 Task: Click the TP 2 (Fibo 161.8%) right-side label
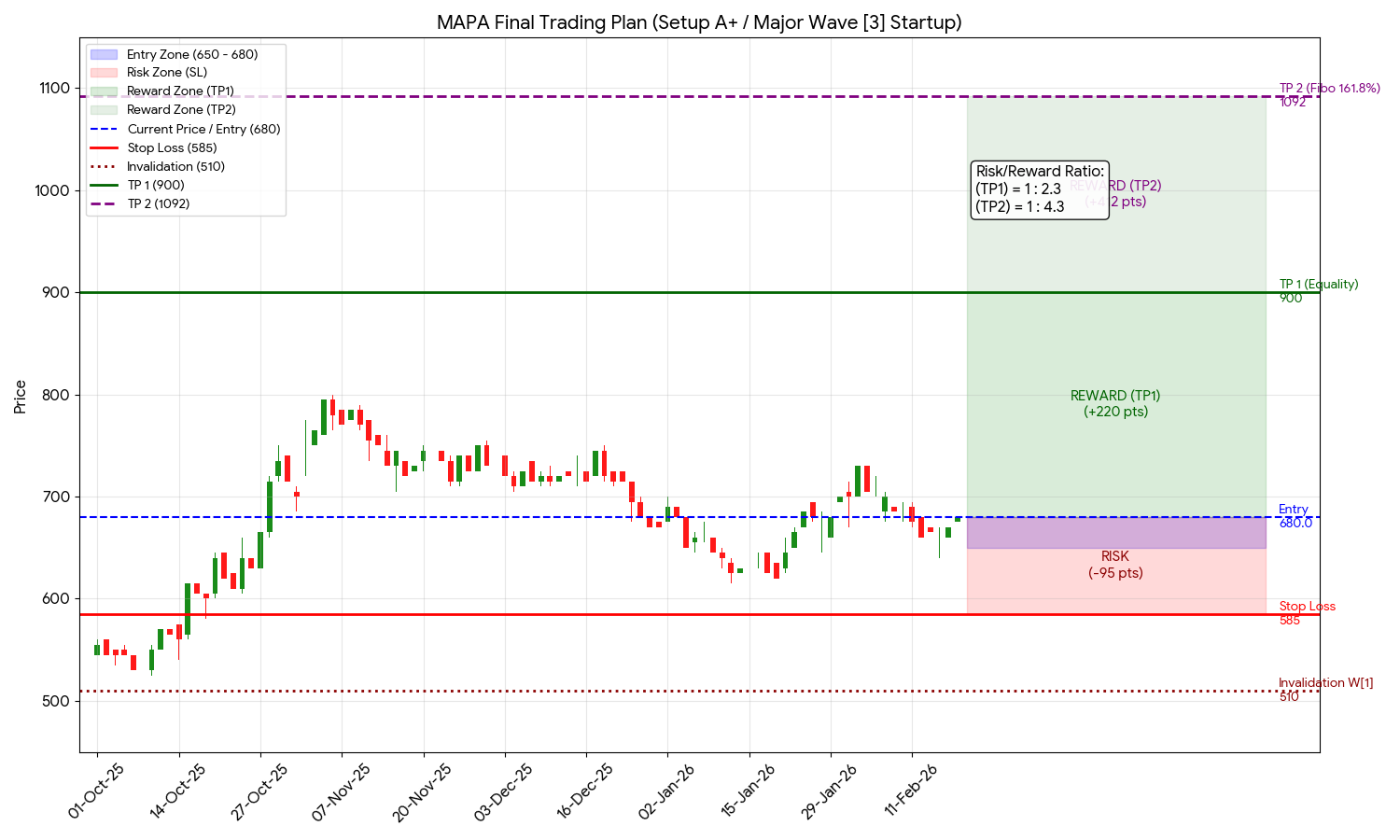(x=1329, y=90)
